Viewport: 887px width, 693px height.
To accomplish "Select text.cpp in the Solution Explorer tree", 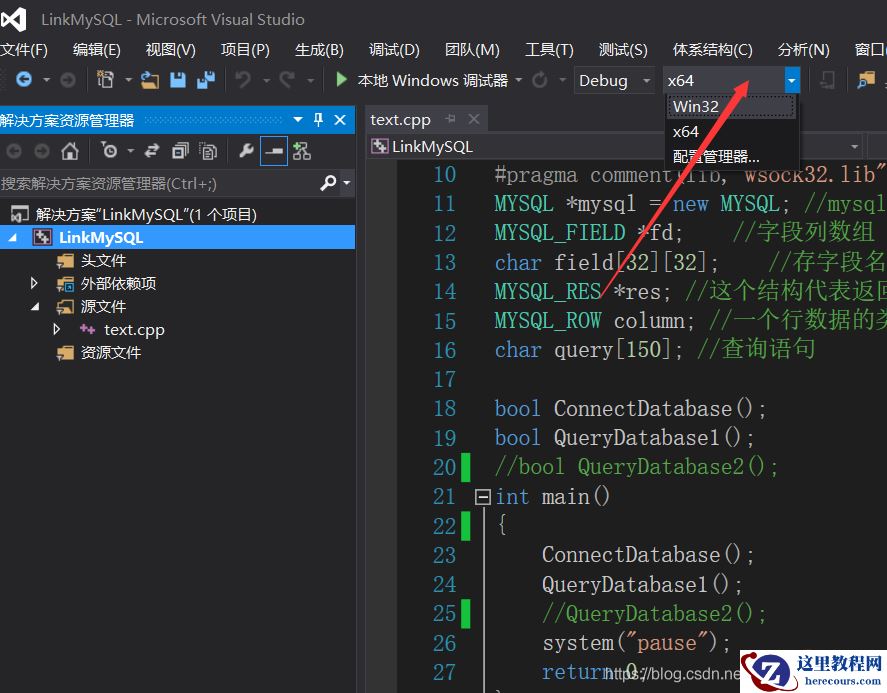I will click(x=134, y=330).
